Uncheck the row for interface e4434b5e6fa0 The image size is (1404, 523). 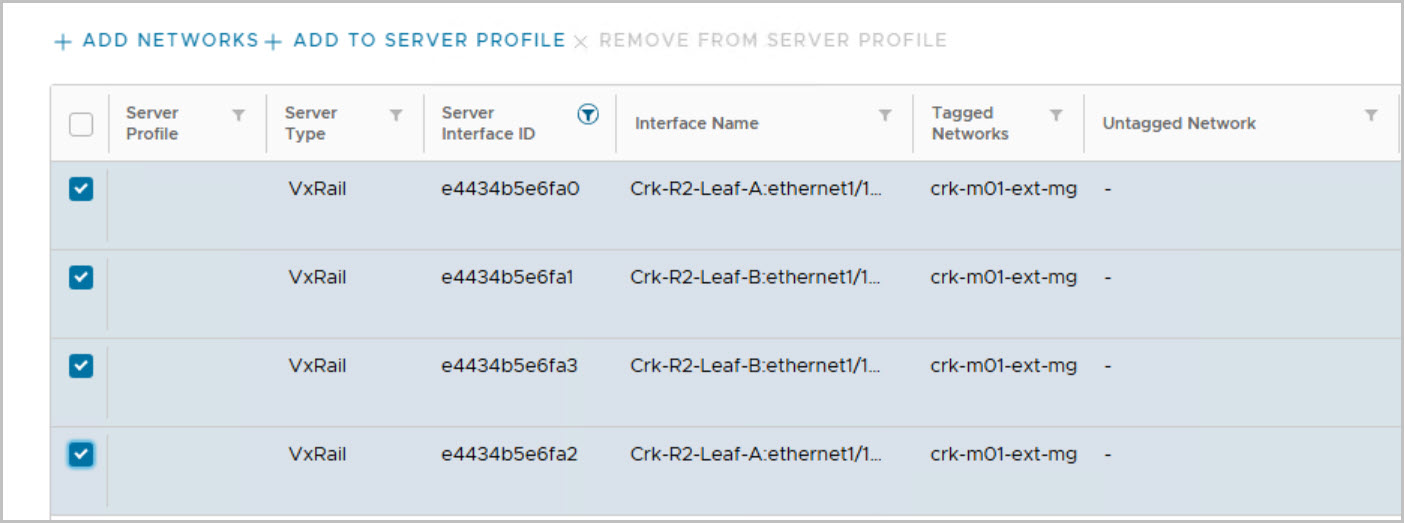81,189
